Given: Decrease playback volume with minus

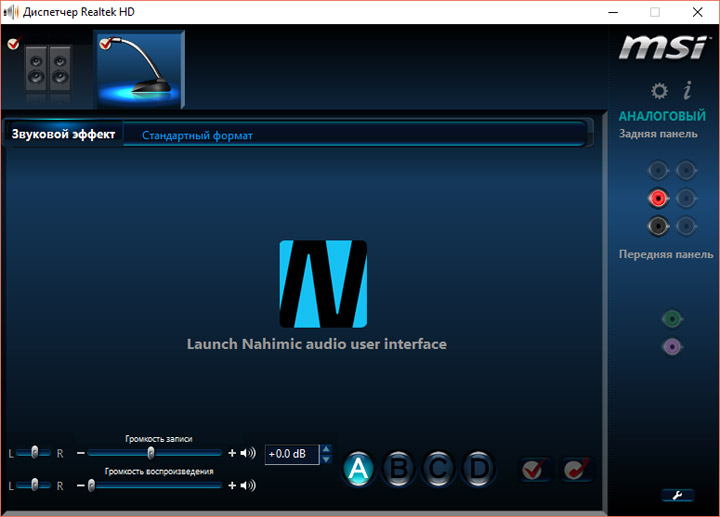Looking at the screenshot, I should 81,485.
